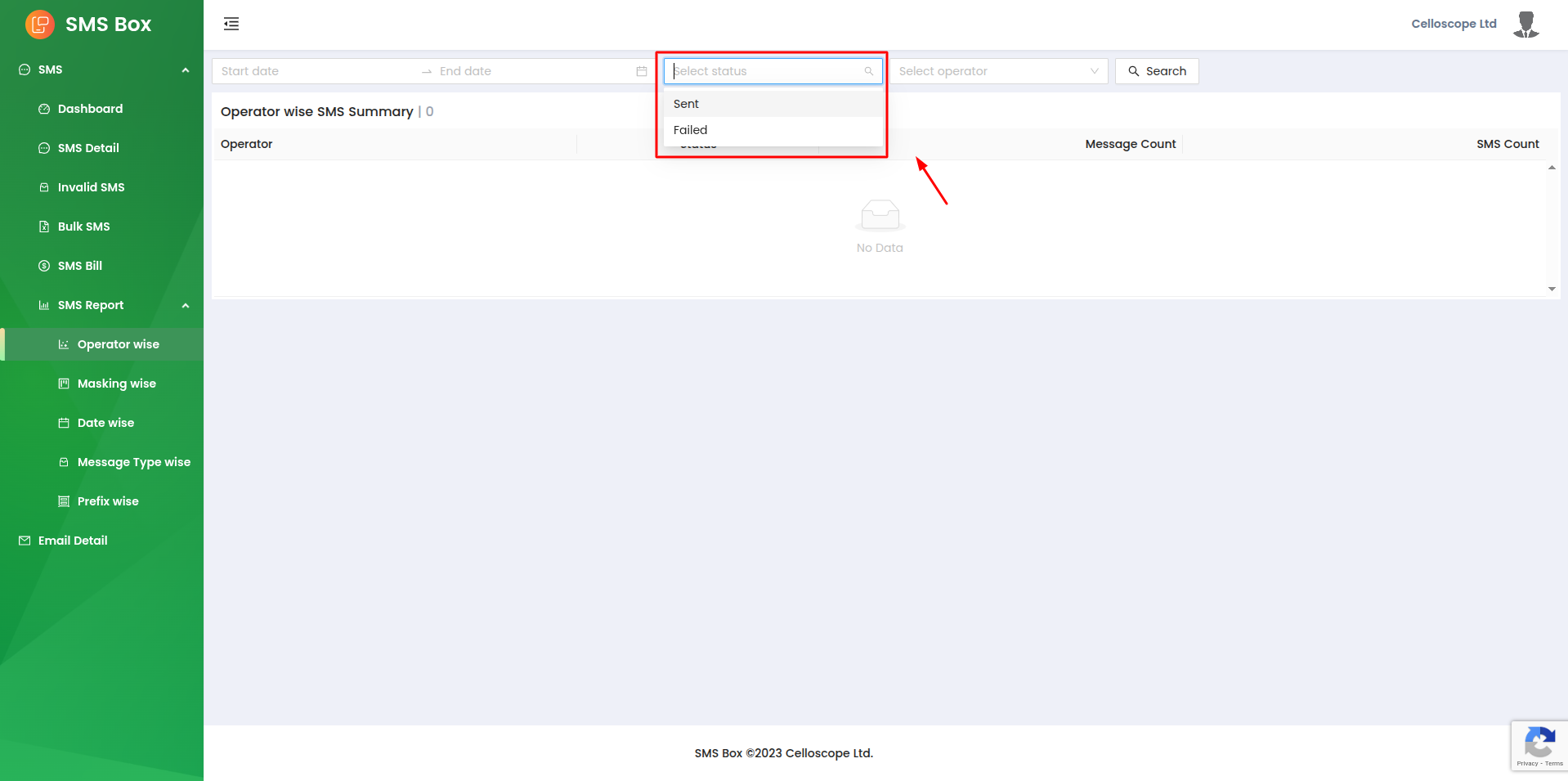1568x781 pixels.
Task: Open Email Detail in sidebar
Action: (x=73, y=541)
